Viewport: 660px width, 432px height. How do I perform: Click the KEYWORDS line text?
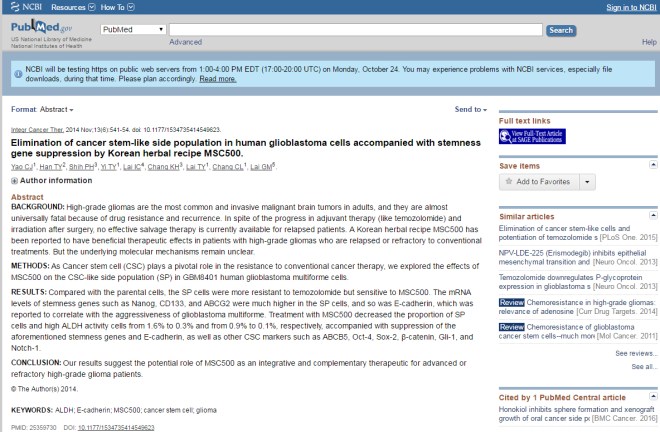(114, 410)
